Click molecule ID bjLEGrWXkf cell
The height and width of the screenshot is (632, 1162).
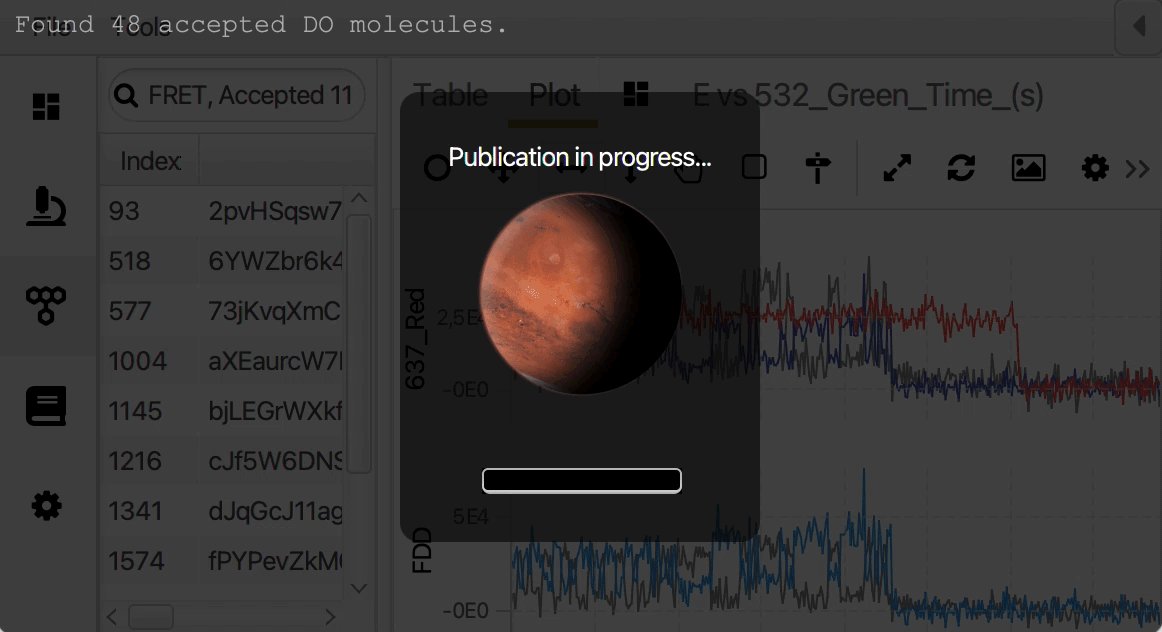pos(274,411)
